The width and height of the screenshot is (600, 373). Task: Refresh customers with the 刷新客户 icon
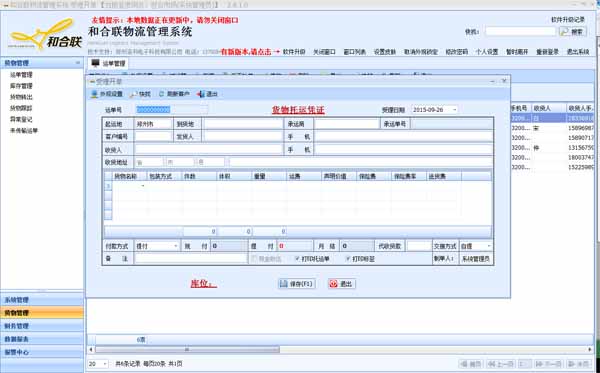[161, 94]
